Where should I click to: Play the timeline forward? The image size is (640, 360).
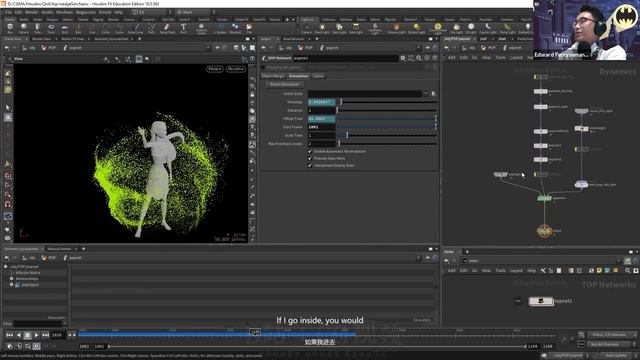pyautogui.click(x=36, y=335)
